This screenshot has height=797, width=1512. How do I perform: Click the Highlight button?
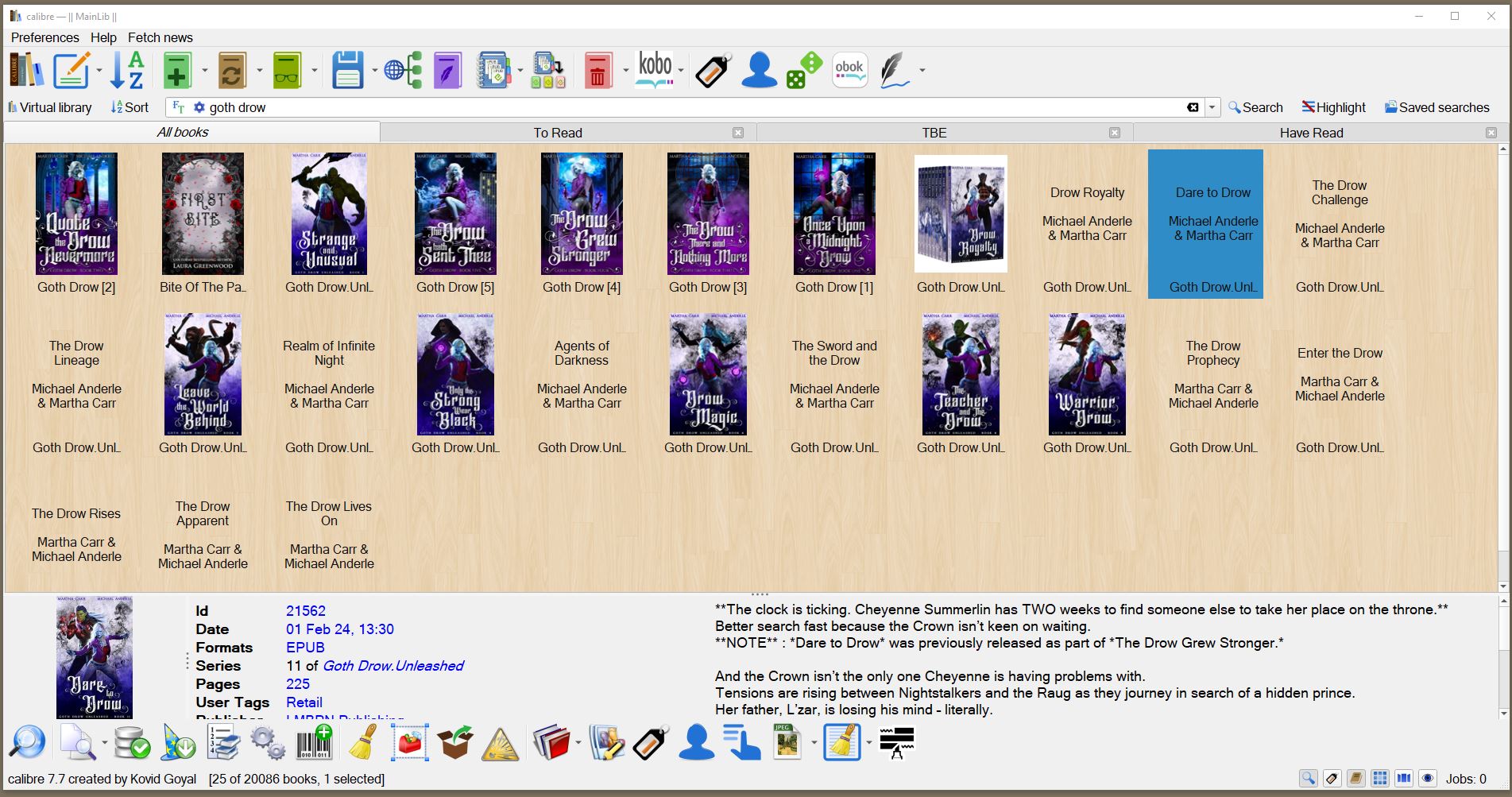(x=1334, y=107)
